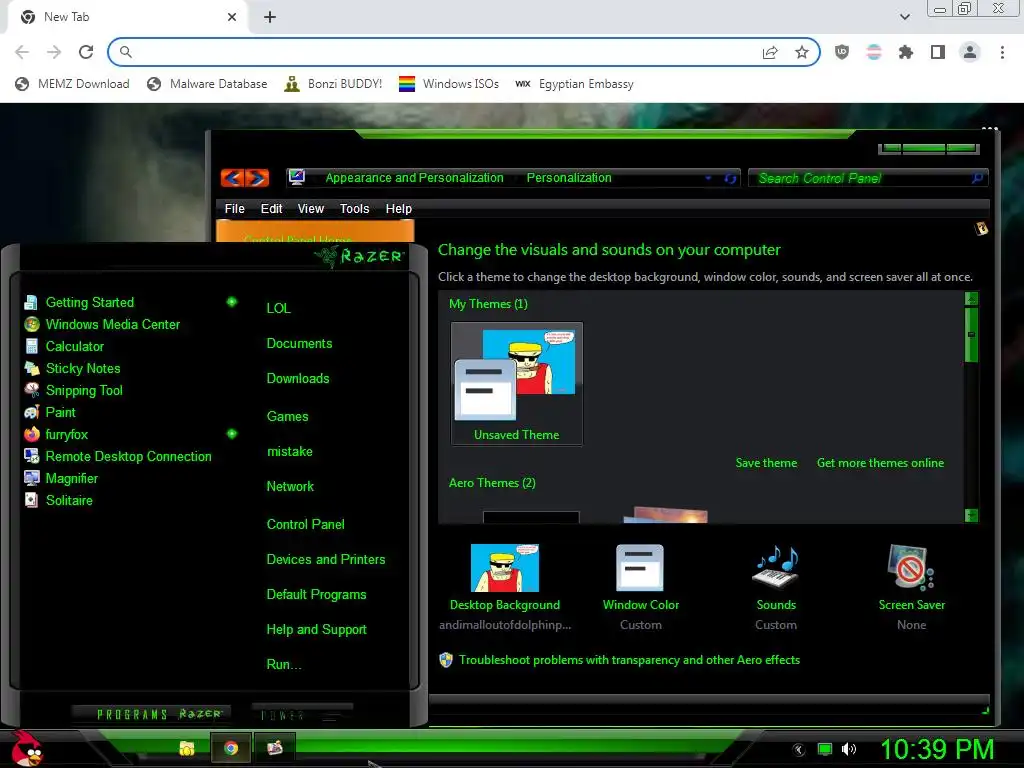
Task: Click taskbar Chrome icon
Action: 231,748
